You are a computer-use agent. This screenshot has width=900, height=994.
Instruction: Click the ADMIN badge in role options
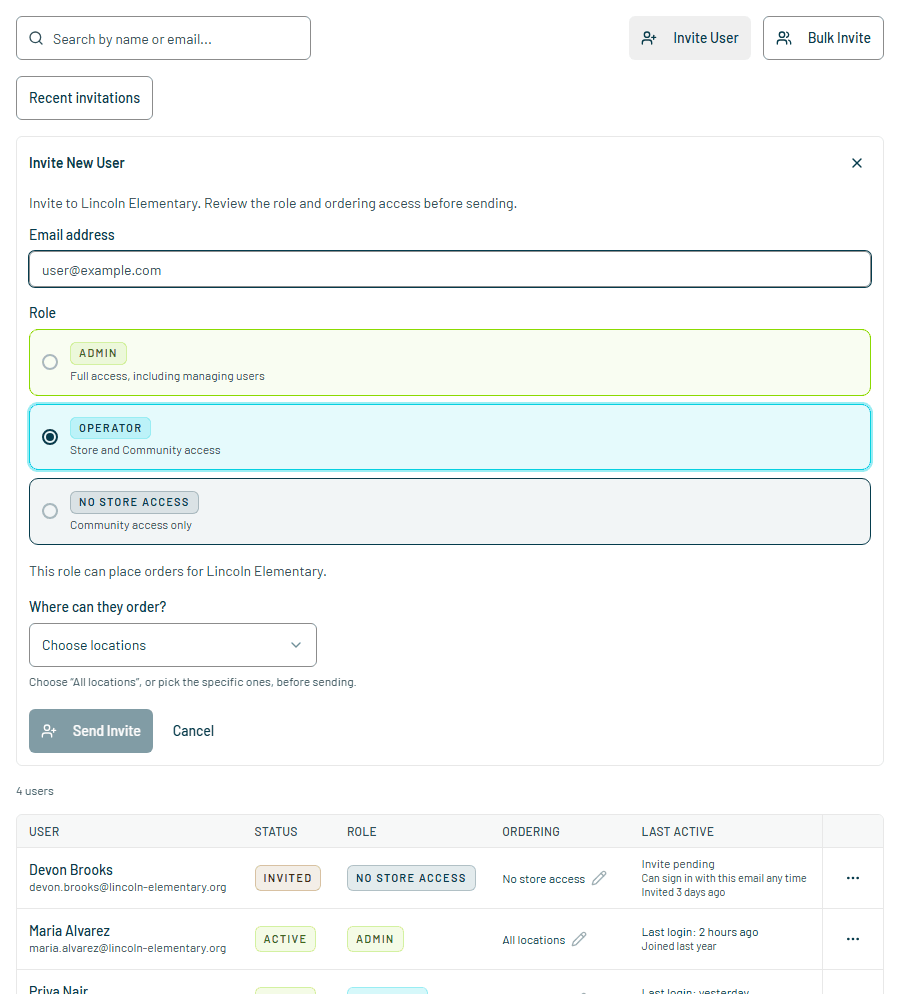pos(98,353)
